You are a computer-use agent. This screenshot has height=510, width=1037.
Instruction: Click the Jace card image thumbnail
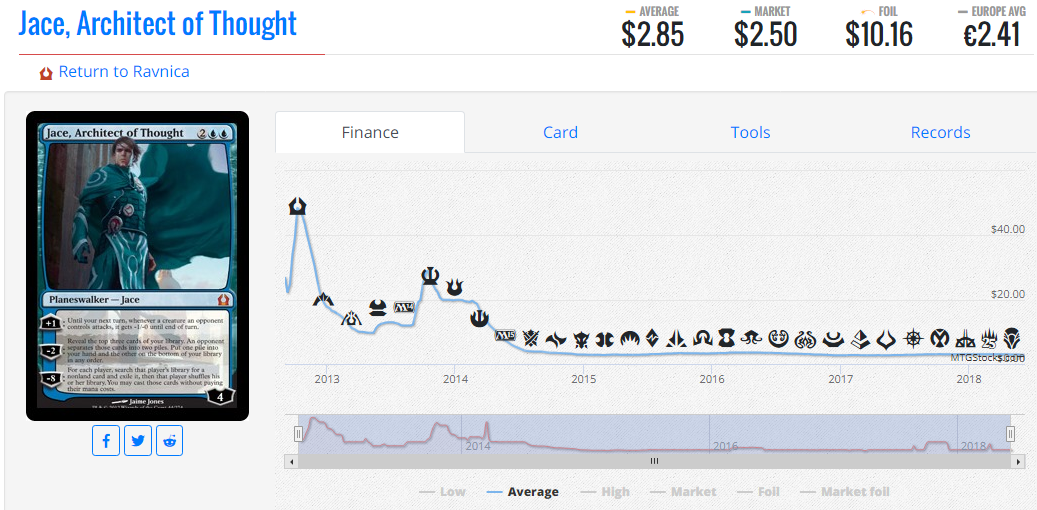click(x=138, y=266)
